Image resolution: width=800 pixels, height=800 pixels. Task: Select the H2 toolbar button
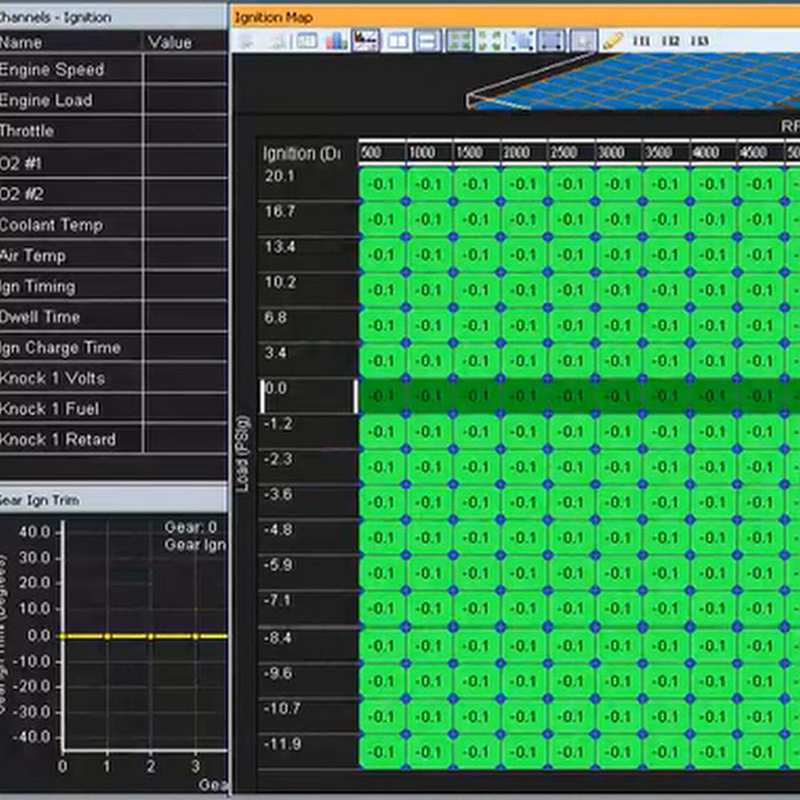(x=670, y=41)
